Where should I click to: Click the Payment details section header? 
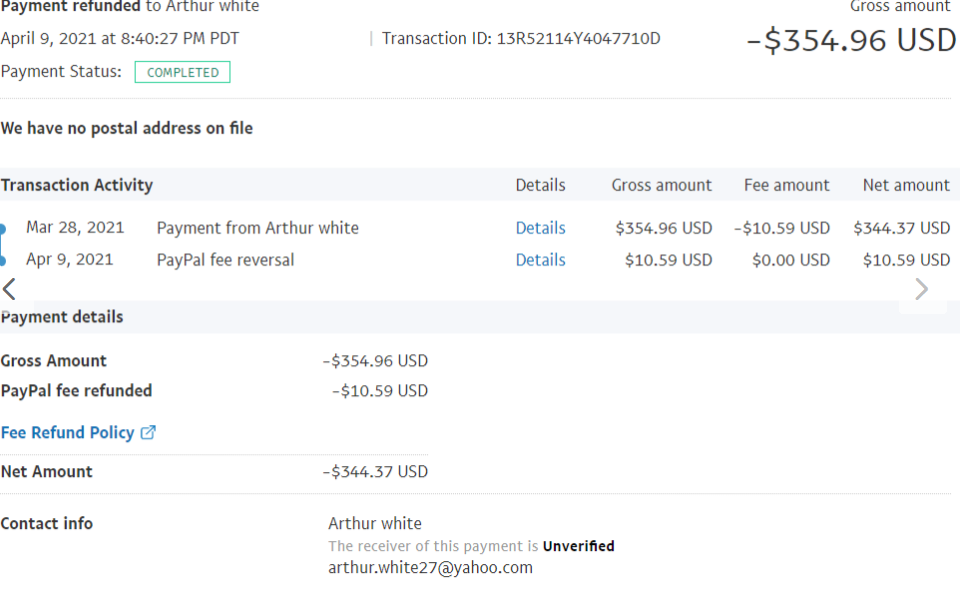click(x=62, y=317)
